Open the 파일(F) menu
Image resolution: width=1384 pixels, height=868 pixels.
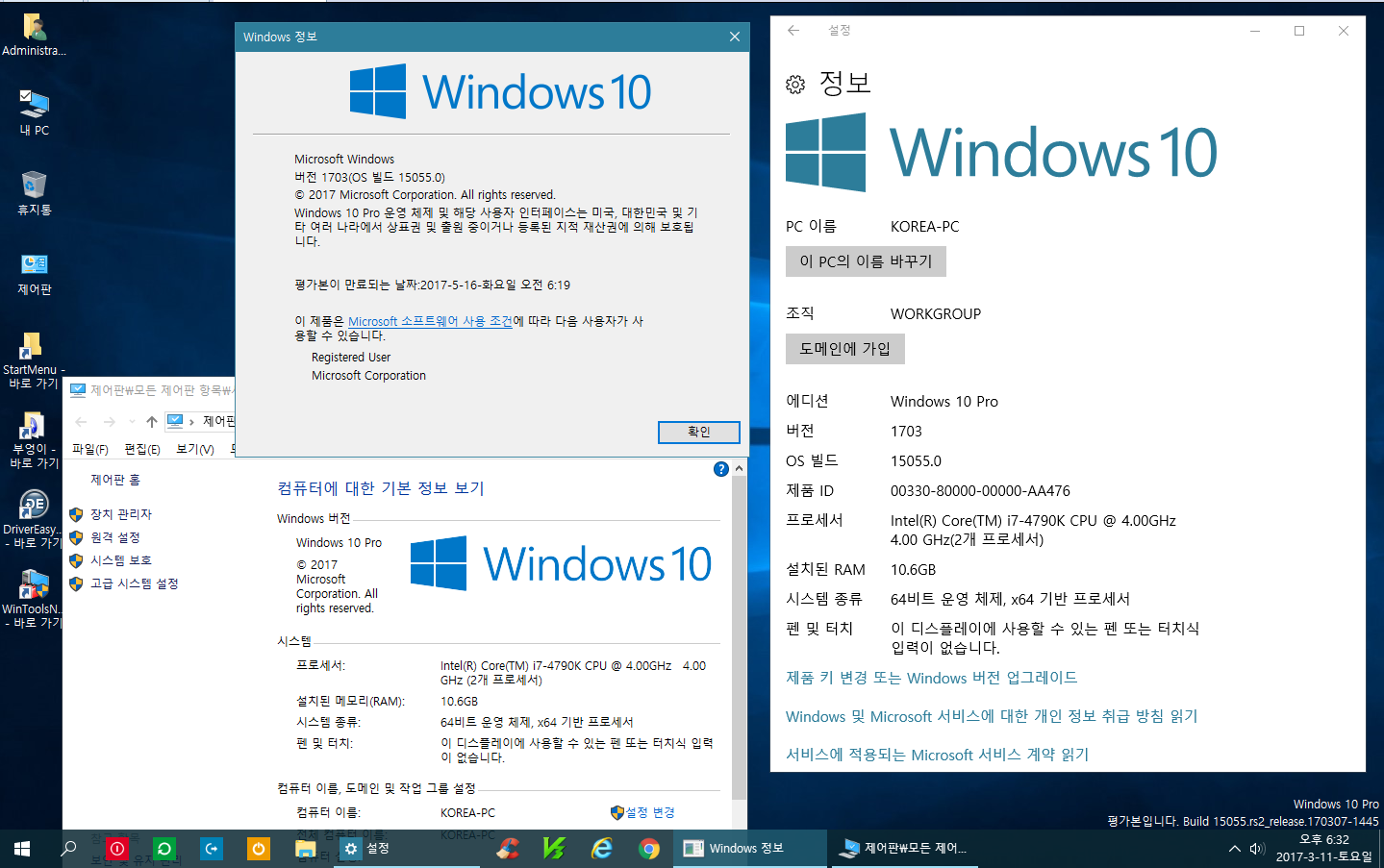[x=89, y=449]
